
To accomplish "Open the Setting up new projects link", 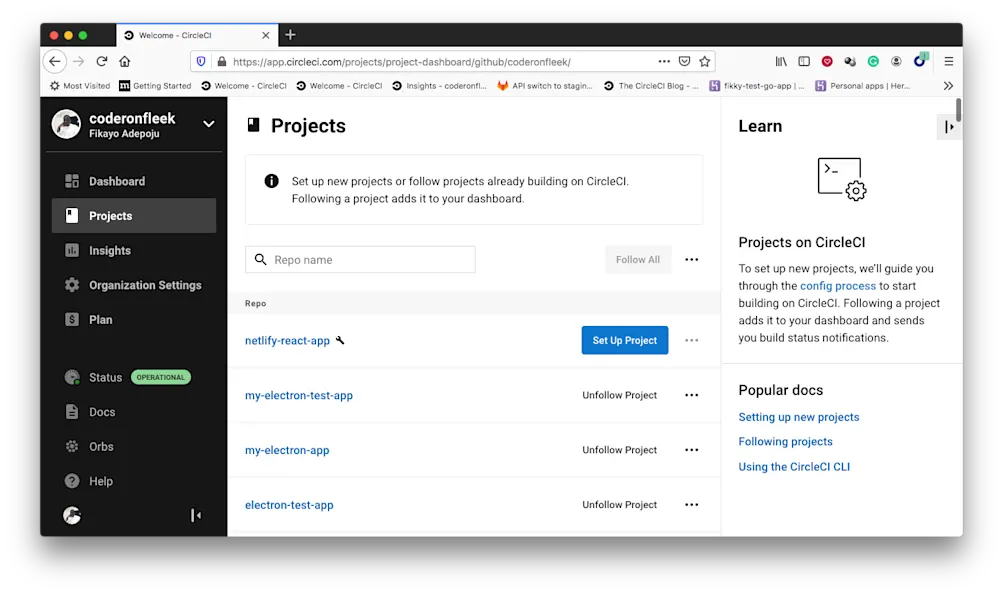I will [x=798, y=417].
